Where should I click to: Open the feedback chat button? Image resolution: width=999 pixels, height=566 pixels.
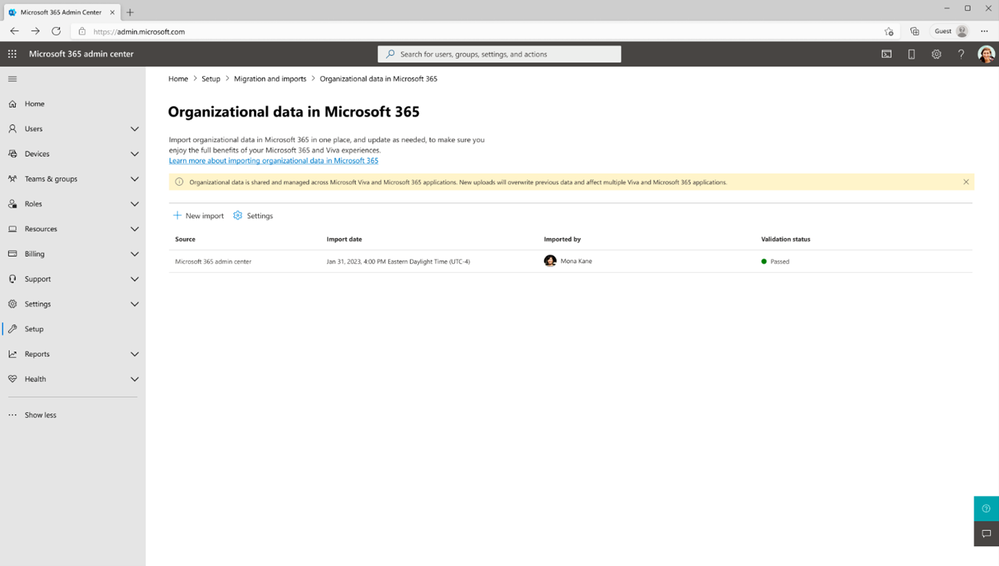point(986,534)
